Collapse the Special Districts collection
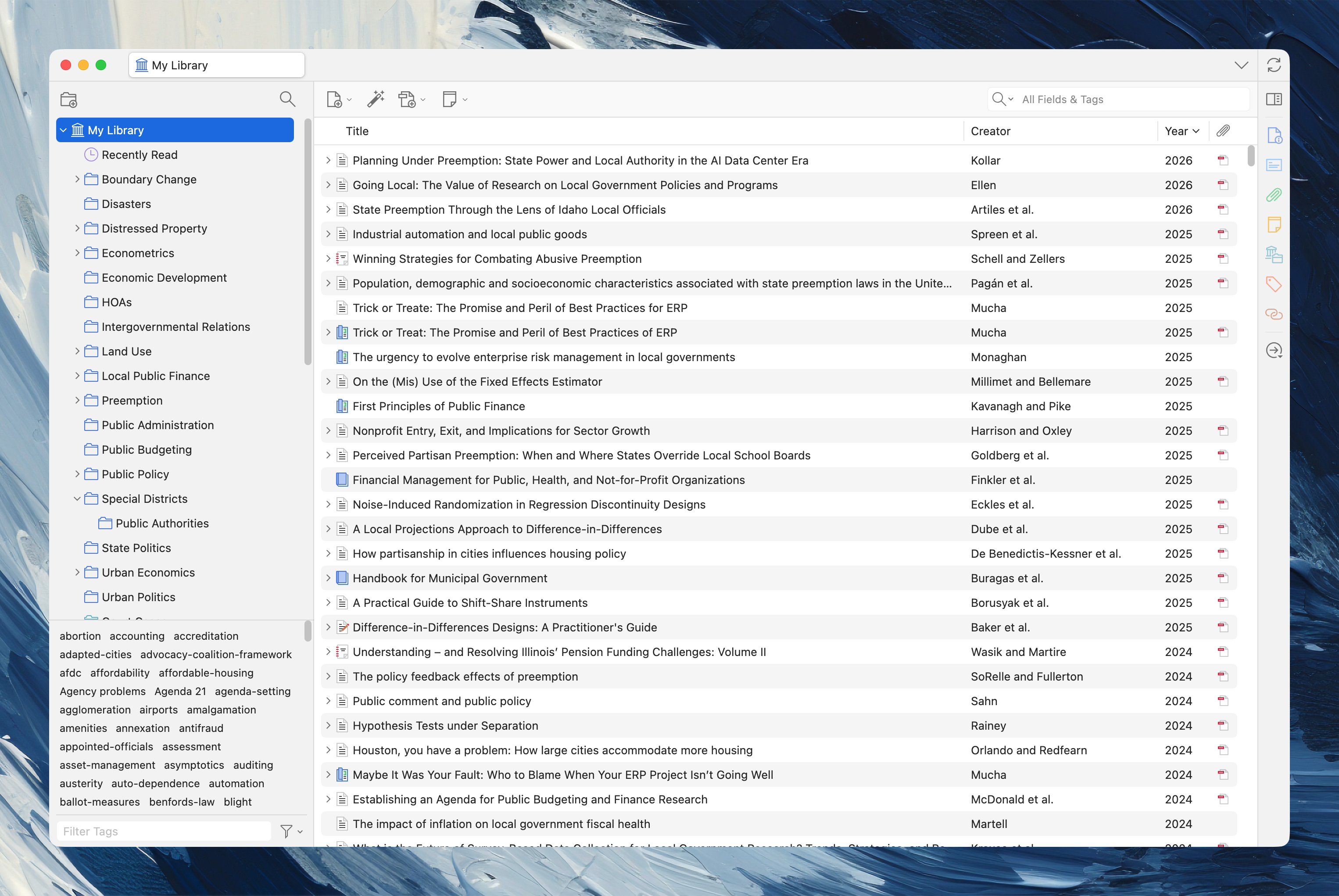 coord(77,499)
